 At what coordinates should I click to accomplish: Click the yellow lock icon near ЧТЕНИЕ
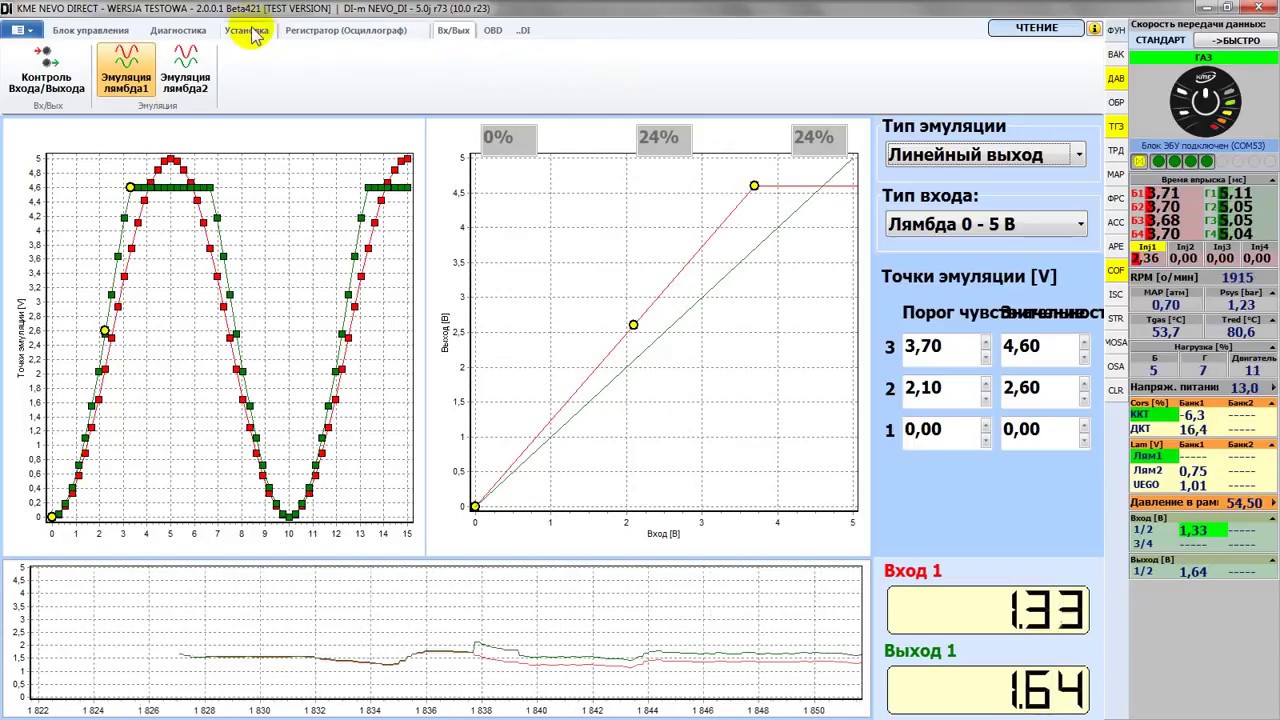1095,28
